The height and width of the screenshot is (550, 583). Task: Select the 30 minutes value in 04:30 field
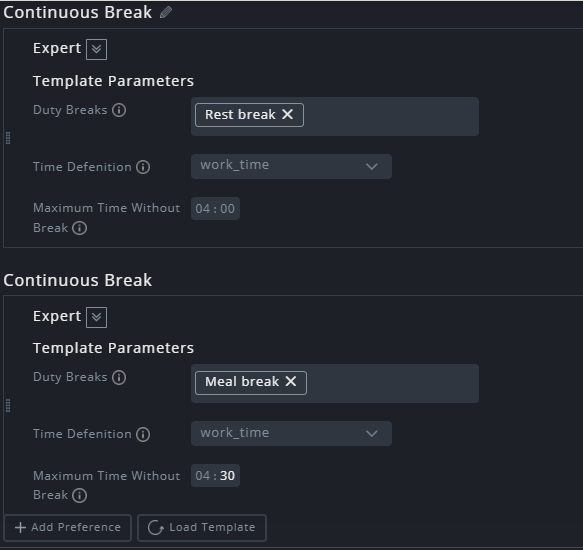click(228, 476)
